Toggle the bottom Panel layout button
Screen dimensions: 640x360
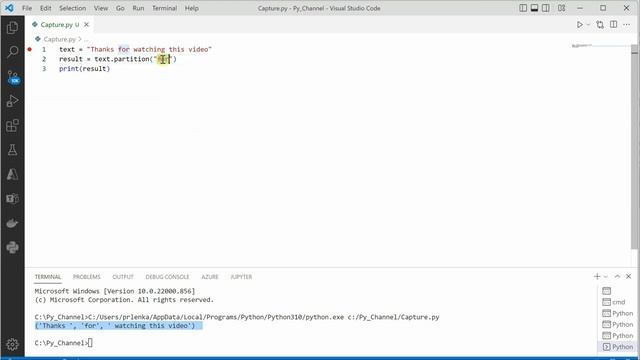tap(534, 8)
